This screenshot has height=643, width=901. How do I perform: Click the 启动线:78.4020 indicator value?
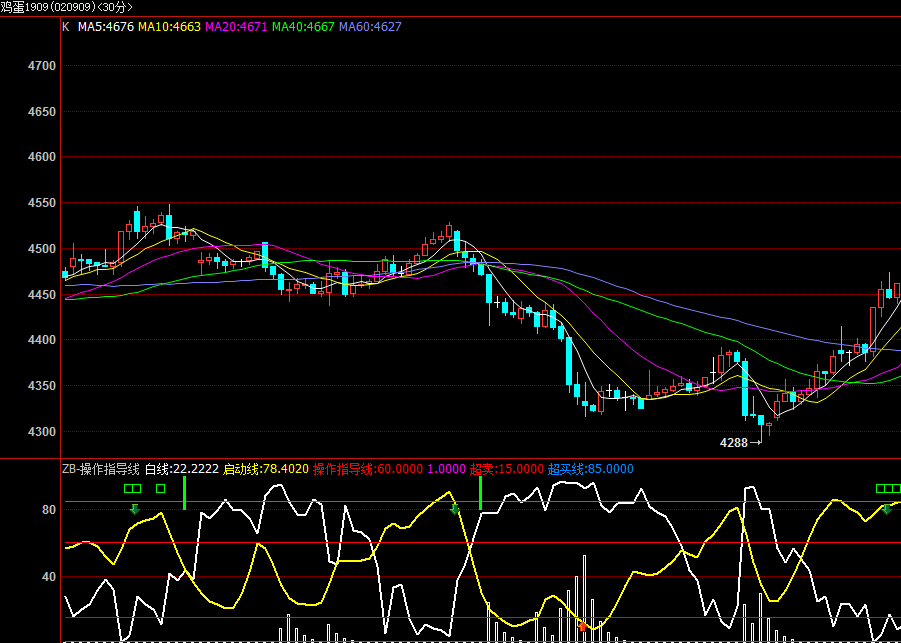pyautogui.click(x=265, y=469)
